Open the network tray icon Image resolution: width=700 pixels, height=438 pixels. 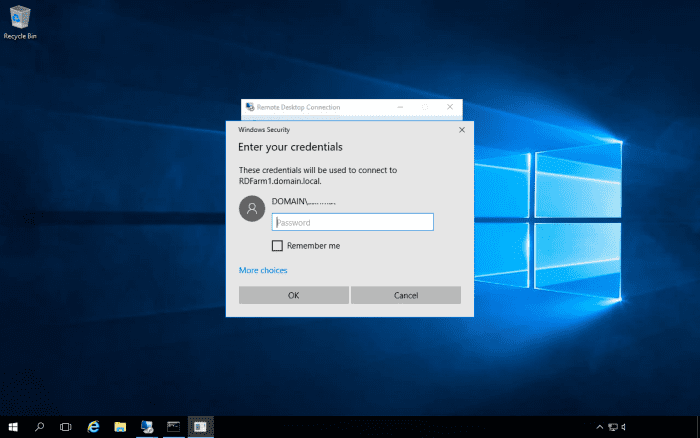pos(613,427)
